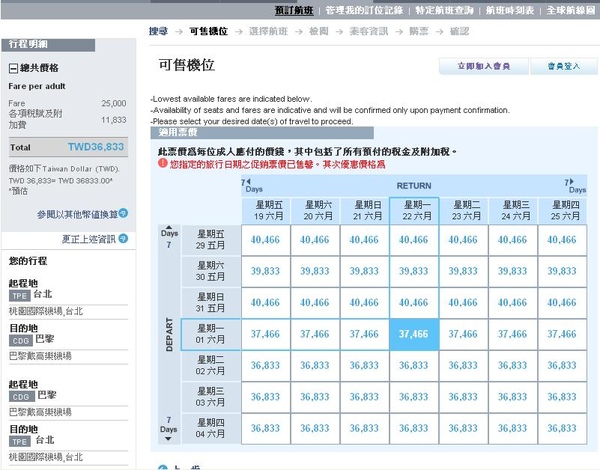Open 更正上述資訊 link
Screen dimensions: 600x470
tap(89, 239)
